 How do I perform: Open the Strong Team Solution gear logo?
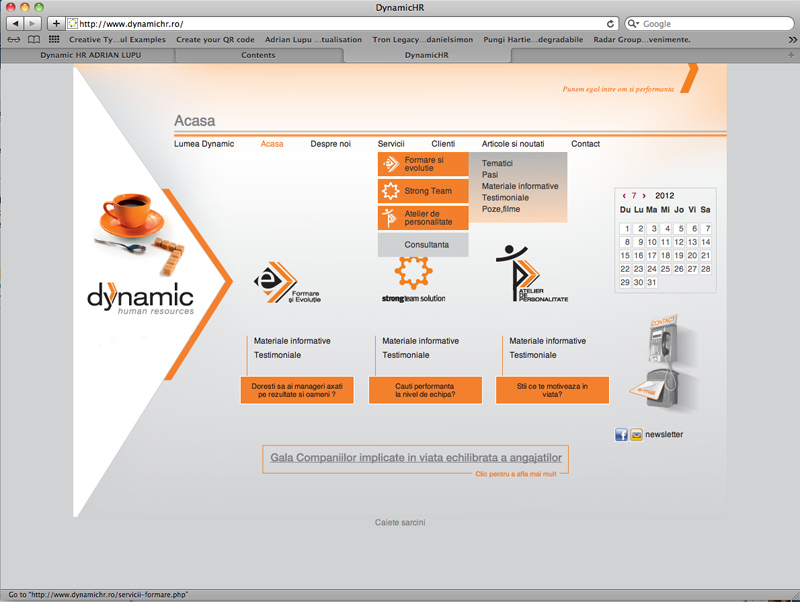pos(413,279)
